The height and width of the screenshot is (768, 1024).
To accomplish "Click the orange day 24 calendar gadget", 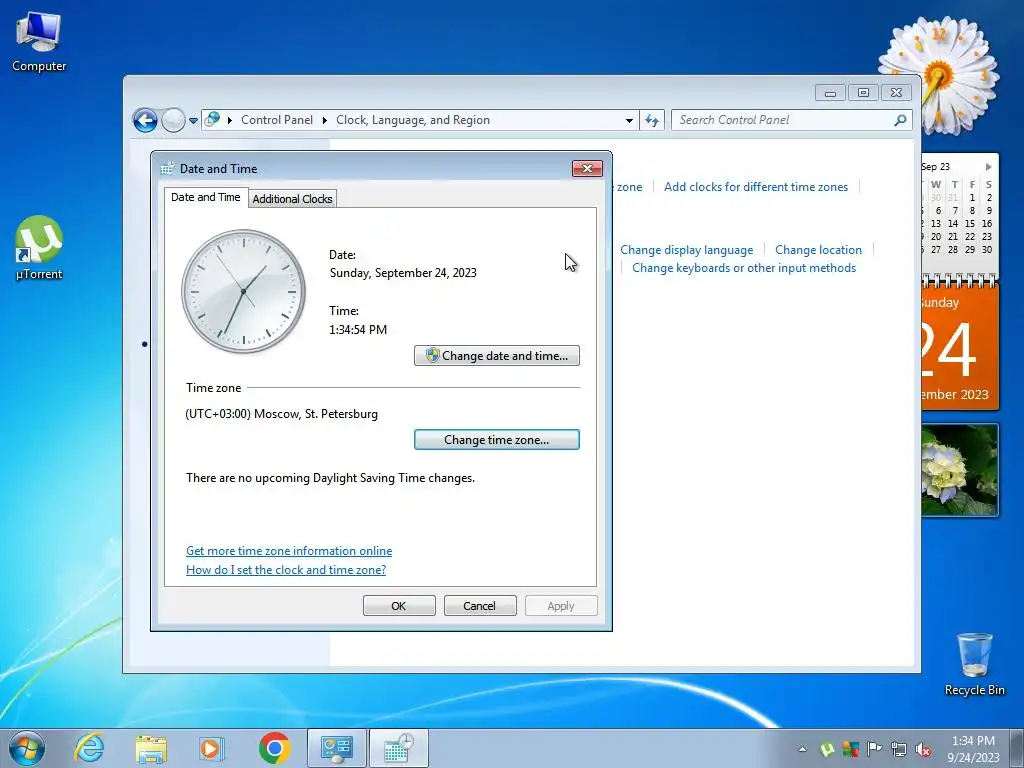I will (959, 347).
